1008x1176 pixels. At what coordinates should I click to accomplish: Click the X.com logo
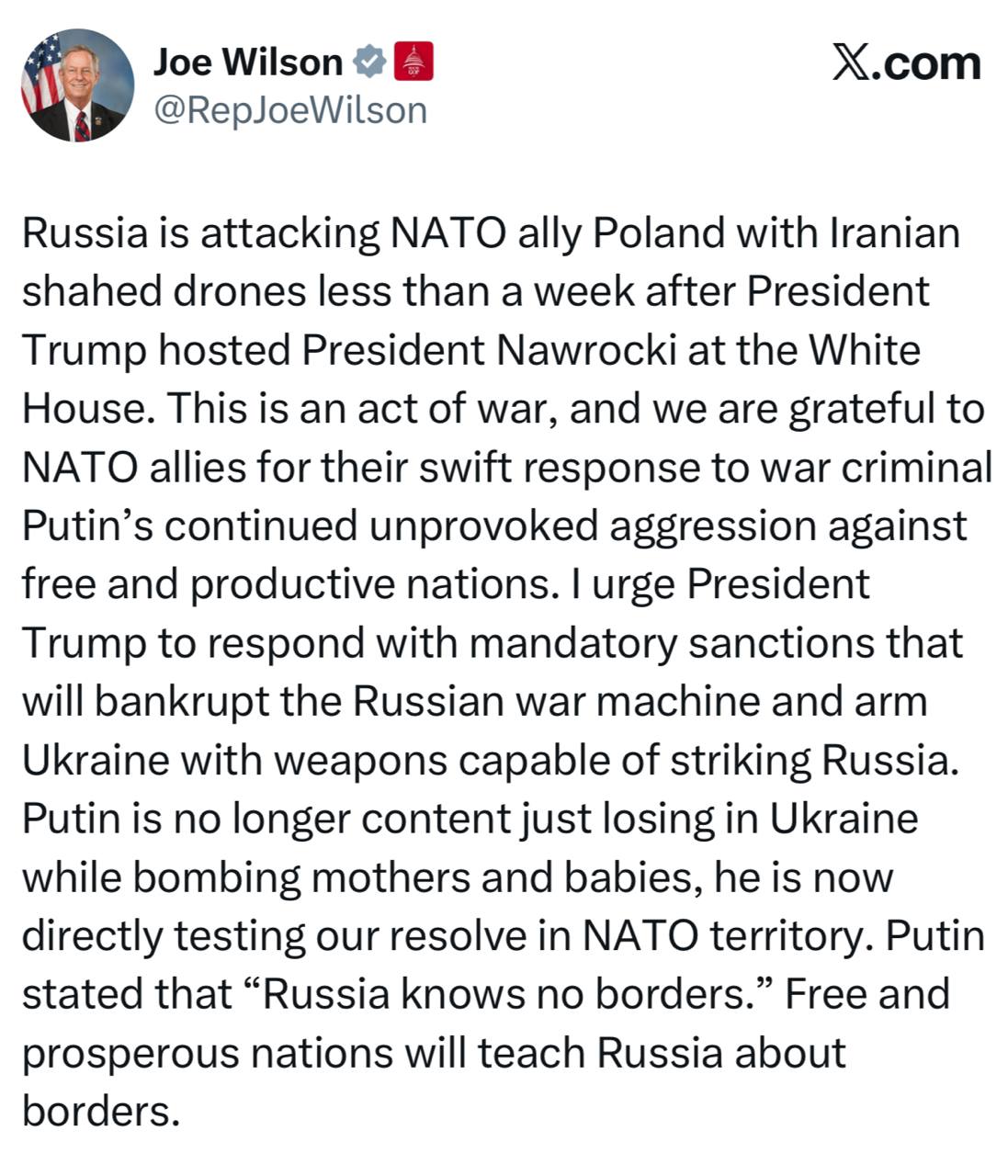[907, 62]
